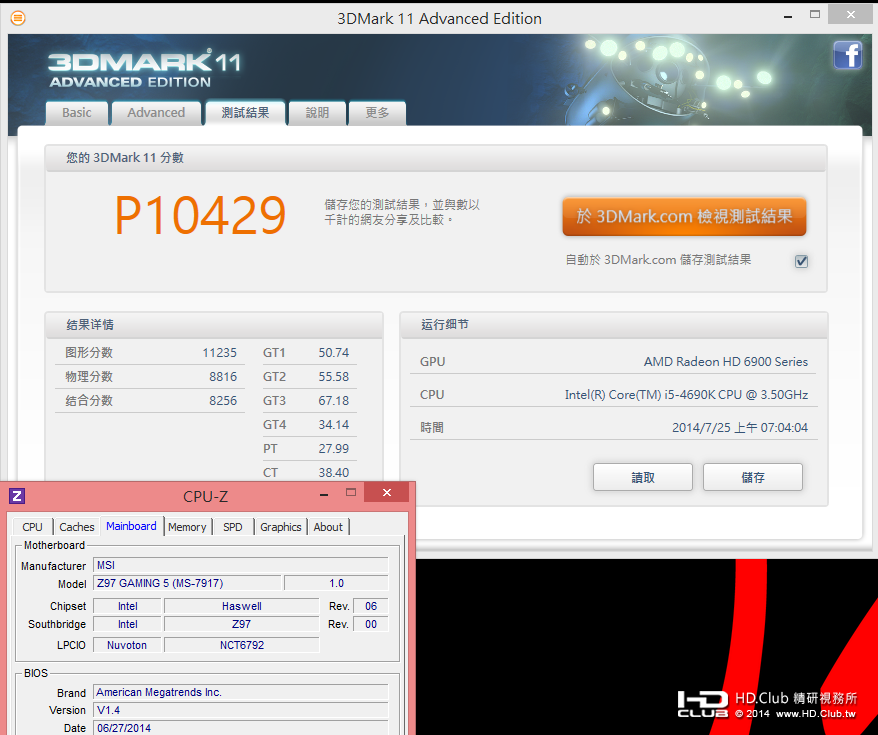This screenshot has height=735, width=878.
Task: Click Manufacturer field MSI in CPU-Z
Action: pos(241,565)
